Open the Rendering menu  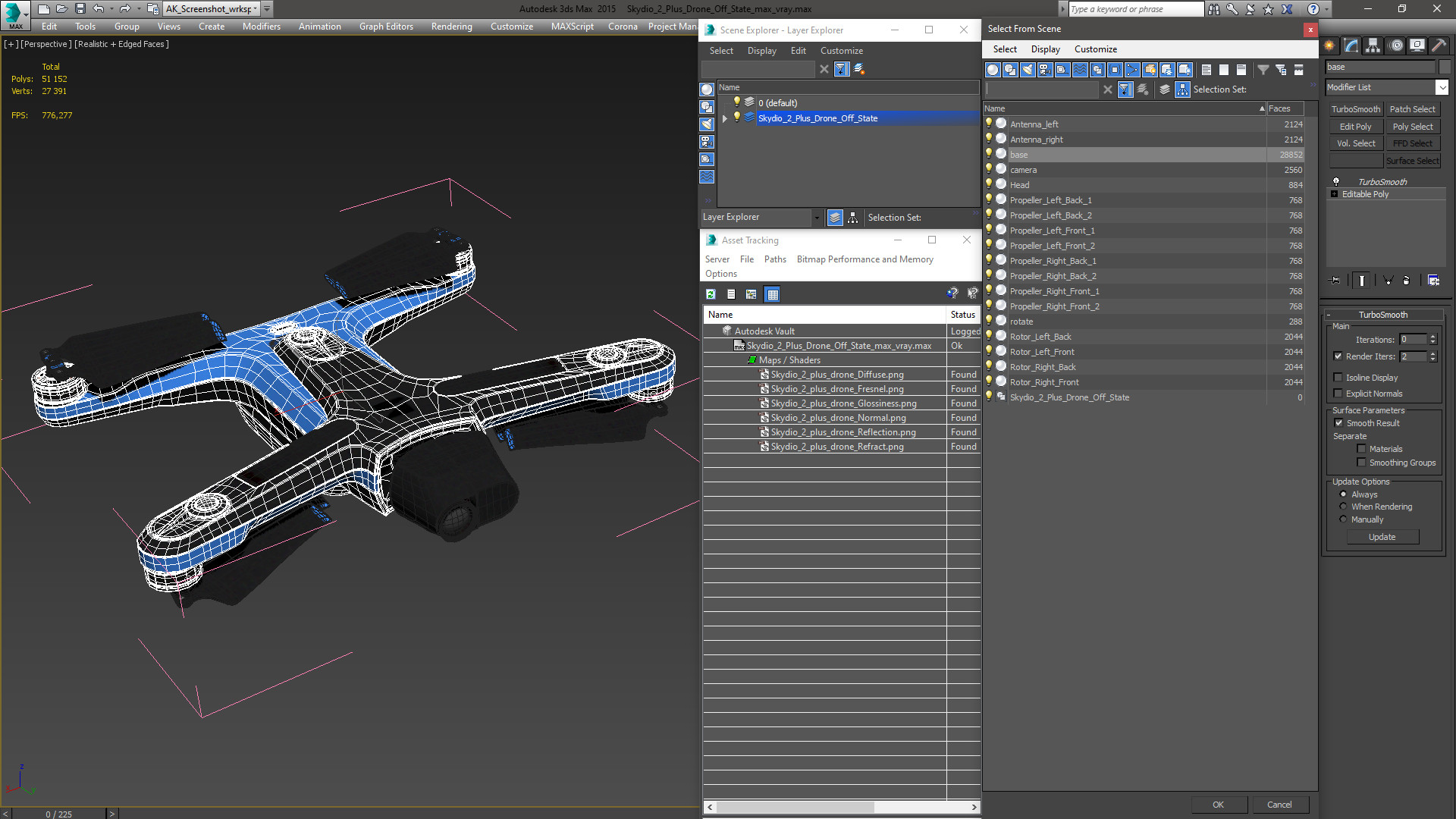coord(452,27)
